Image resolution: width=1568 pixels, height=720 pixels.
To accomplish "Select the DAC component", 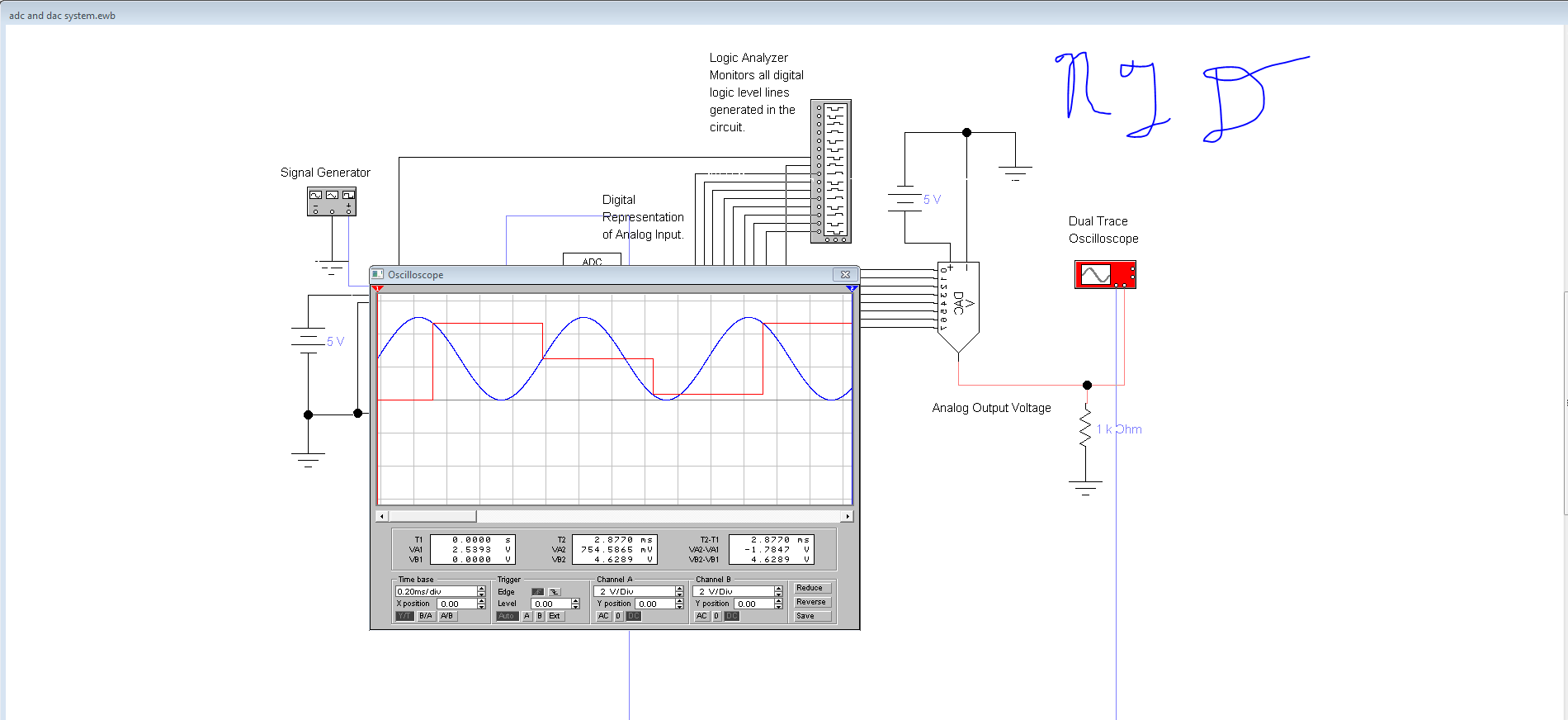I will click(x=958, y=306).
